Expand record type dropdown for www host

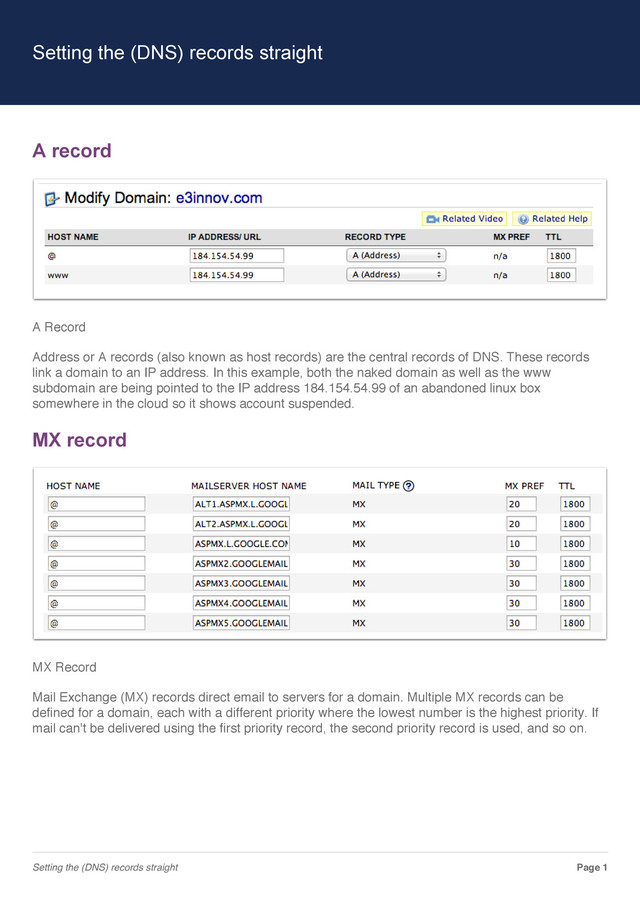point(396,274)
